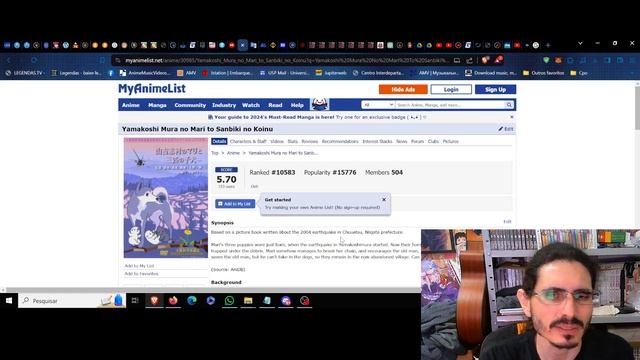Click the browser reload button
Viewport: 640px width, 360px height.
click(34, 60)
